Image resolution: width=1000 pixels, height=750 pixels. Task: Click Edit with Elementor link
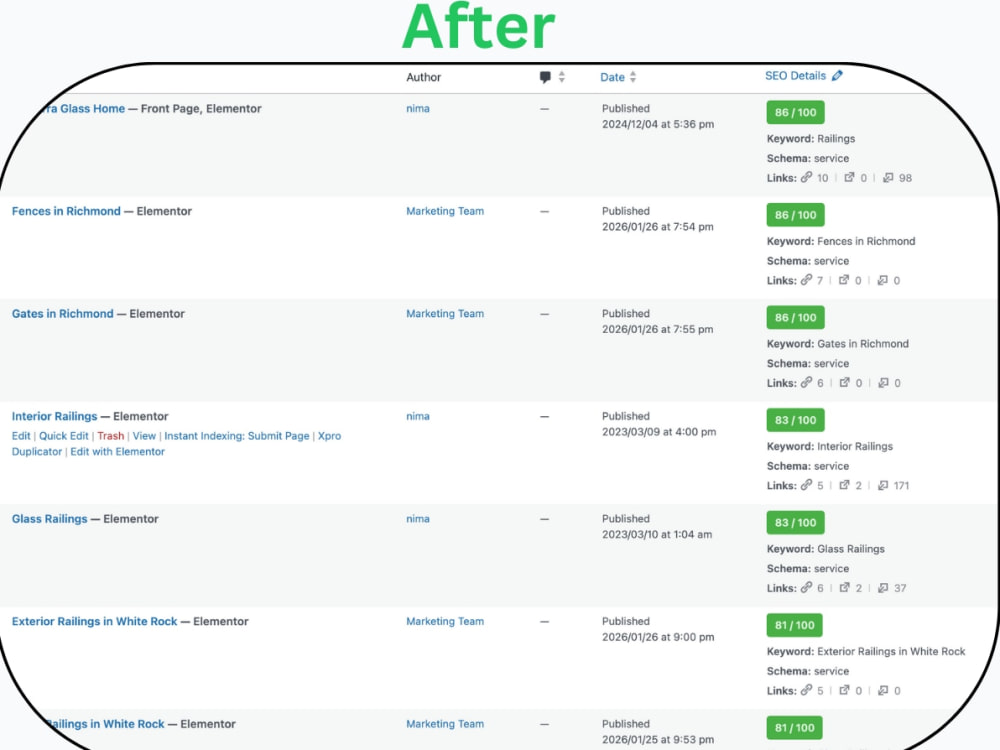coord(117,452)
